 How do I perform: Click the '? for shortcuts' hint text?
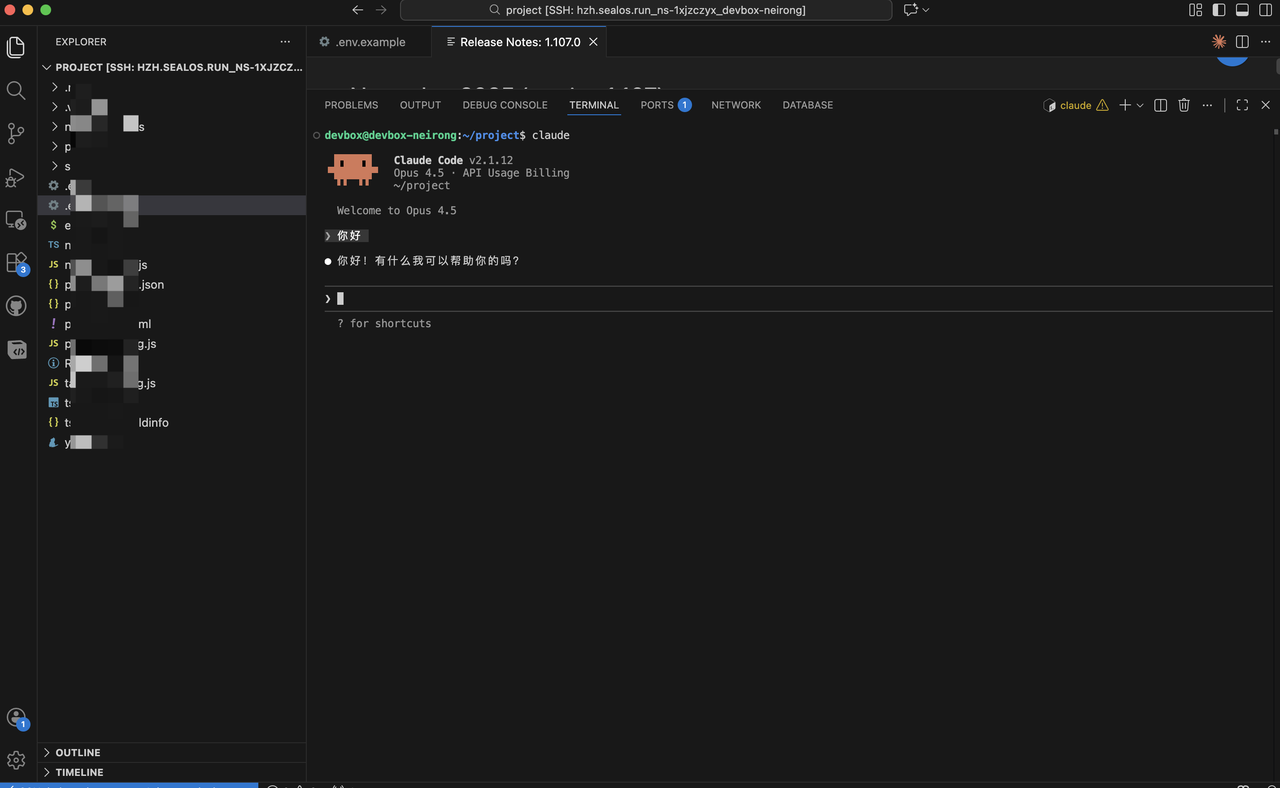[x=384, y=323]
